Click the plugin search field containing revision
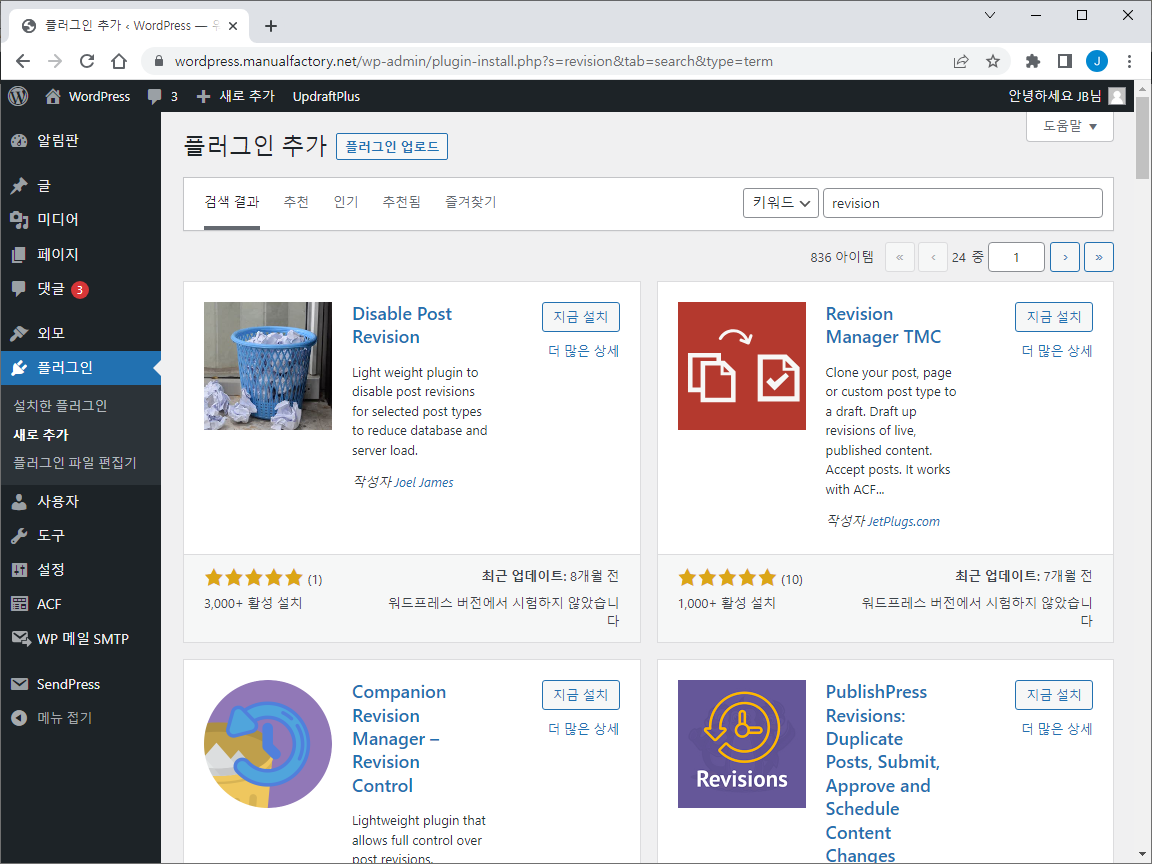The width and height of the screenshot is (1152, 864). coord(962,203)
